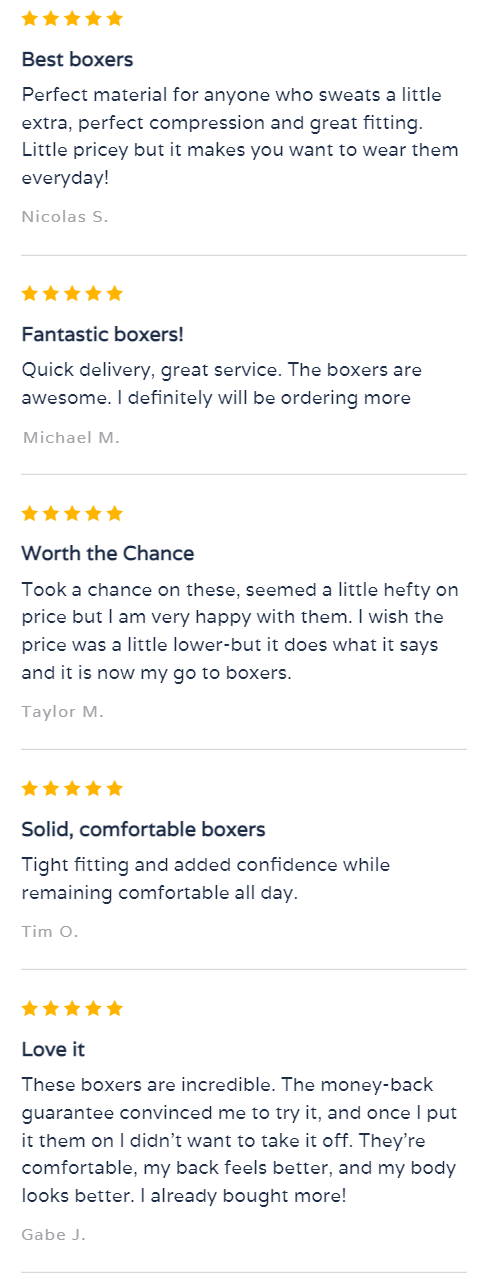
Task: Click reviewer name Tim O.
Action: 49,932
